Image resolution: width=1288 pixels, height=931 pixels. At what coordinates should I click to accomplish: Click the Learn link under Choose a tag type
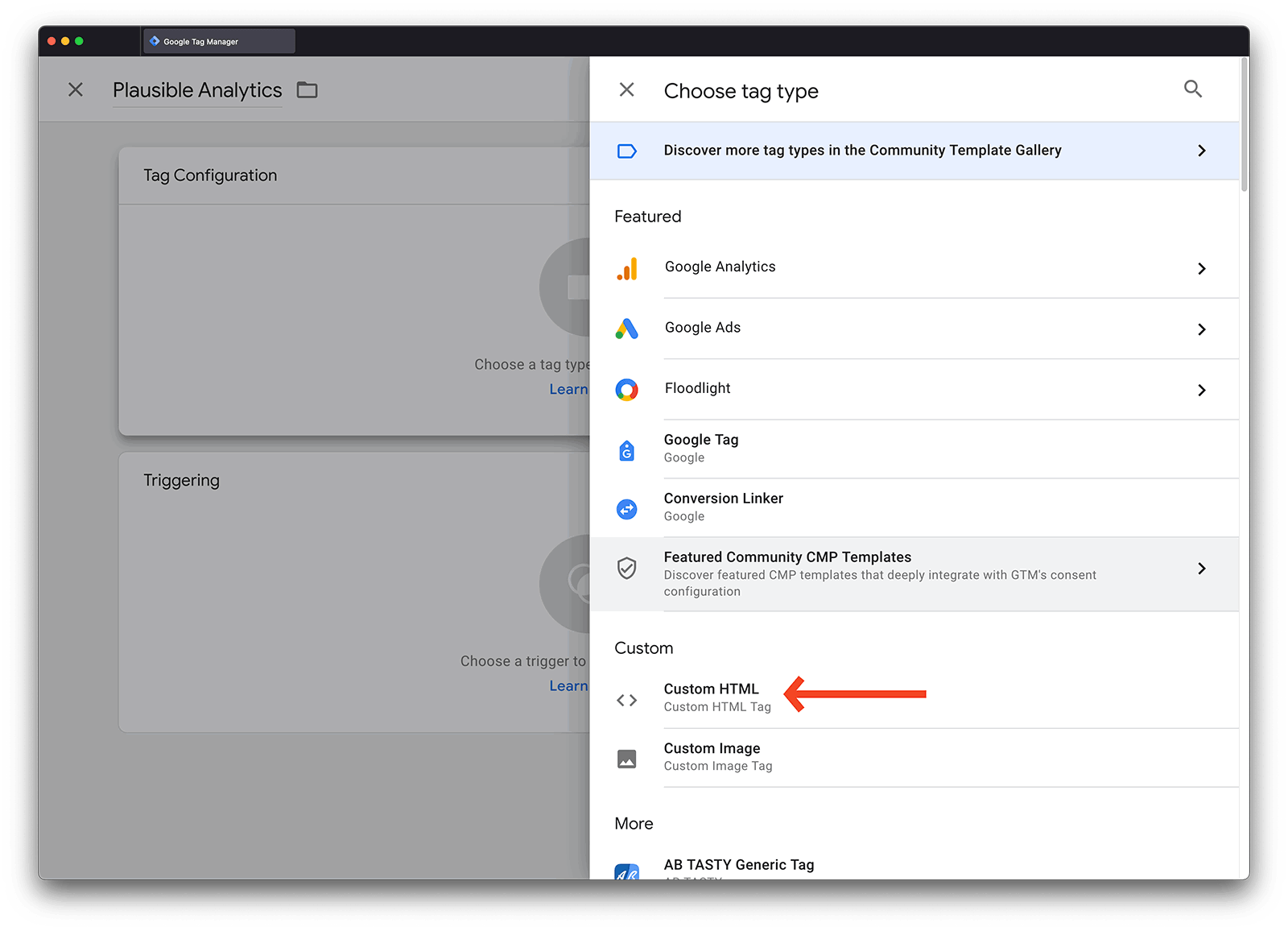click(568, 389)
